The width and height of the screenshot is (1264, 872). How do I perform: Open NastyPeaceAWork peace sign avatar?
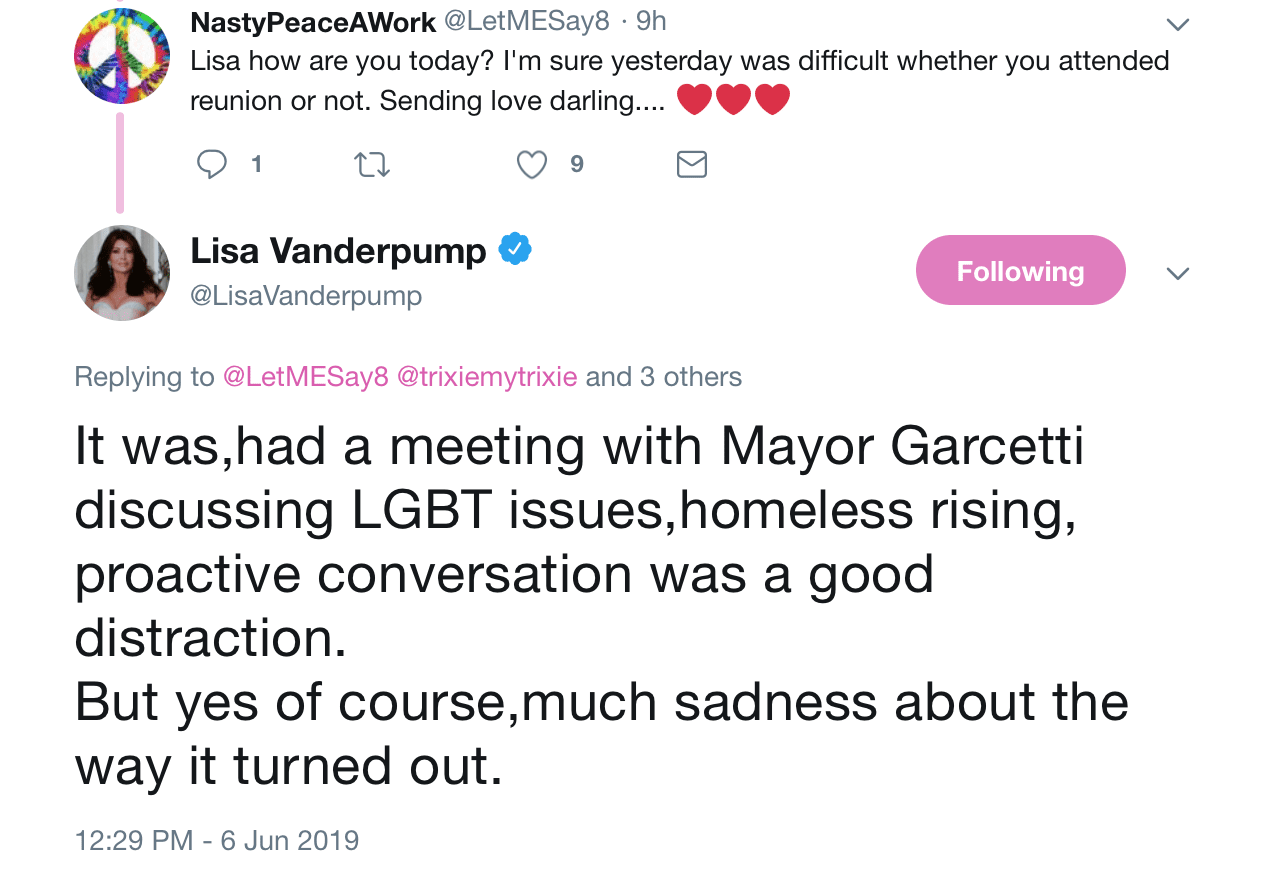(x=122, y=56)
